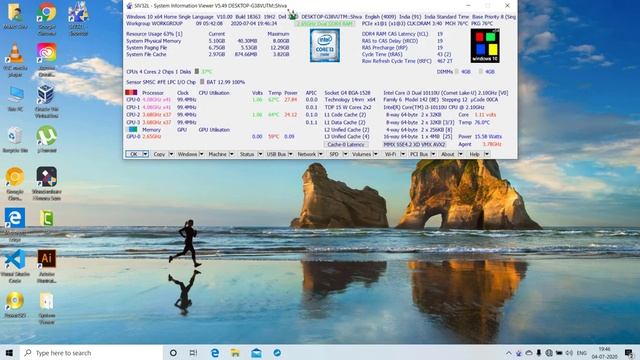Expand the PCI Bus dropdown arrow
The width and height of the screenshot is (640, 360).
[433, 154]
